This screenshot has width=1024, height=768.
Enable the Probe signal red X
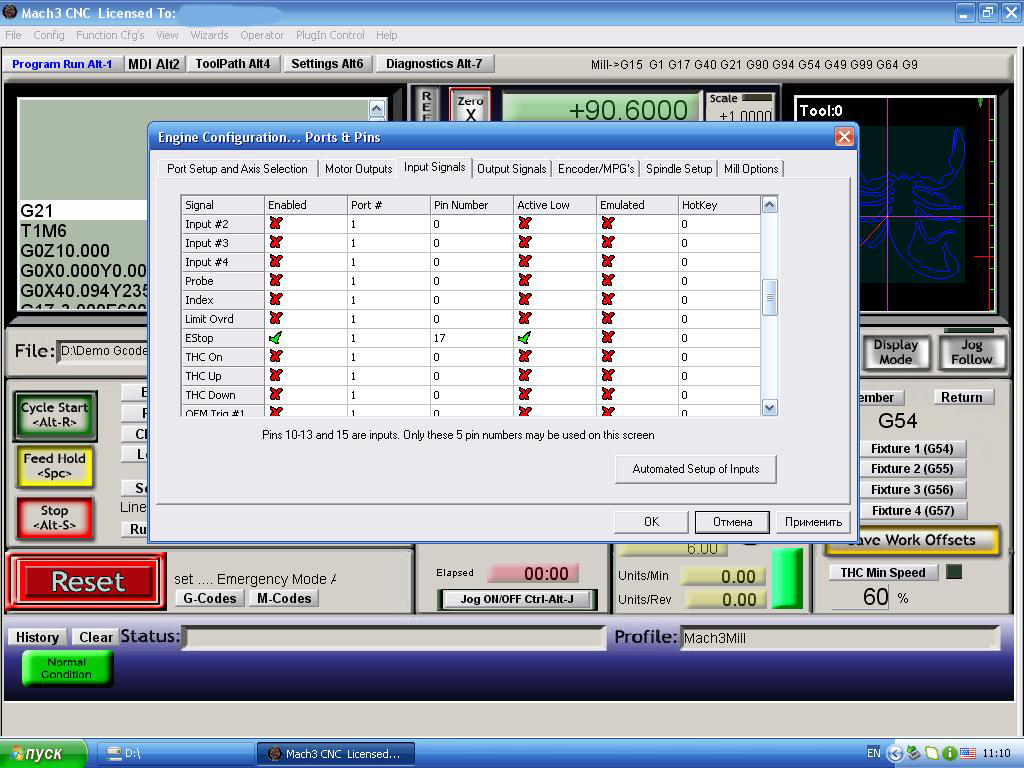tap(276, 280)
